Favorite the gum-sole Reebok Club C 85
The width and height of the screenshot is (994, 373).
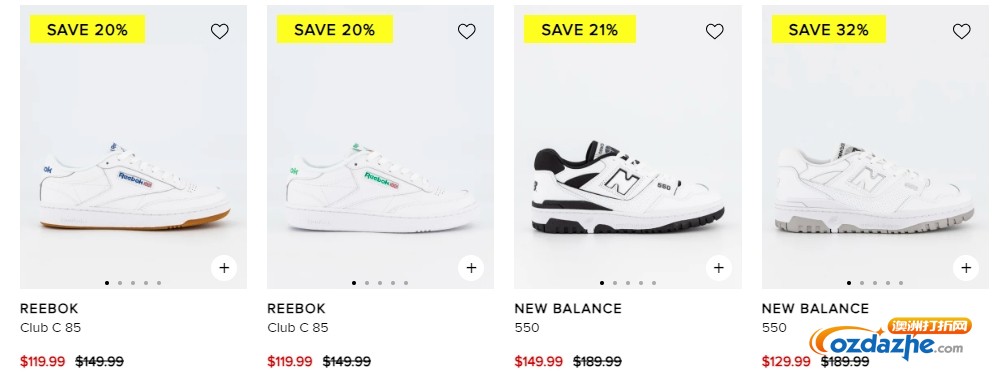tap(219, 31)
